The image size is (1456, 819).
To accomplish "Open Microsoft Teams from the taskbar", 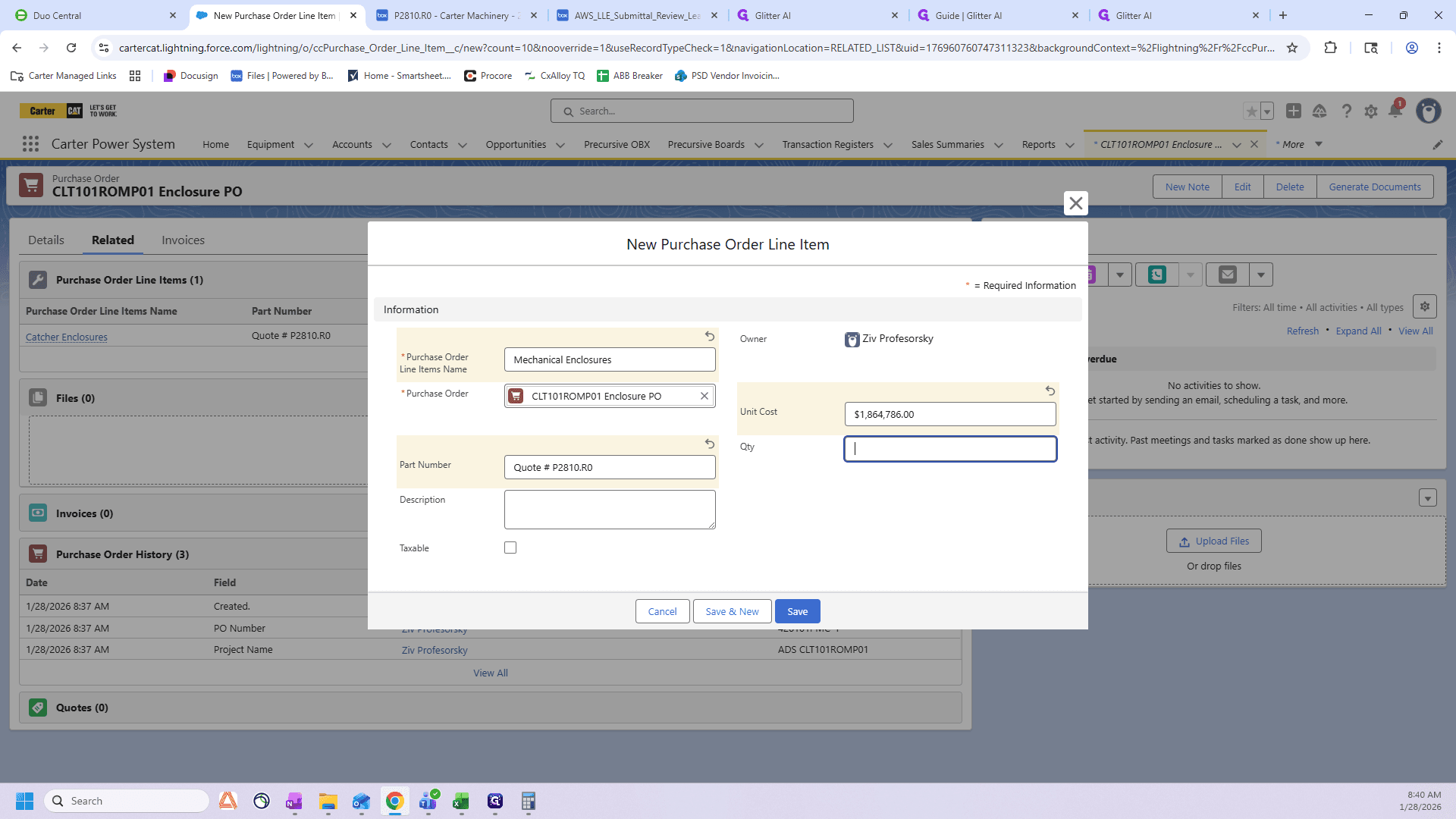I will point(428,801).
